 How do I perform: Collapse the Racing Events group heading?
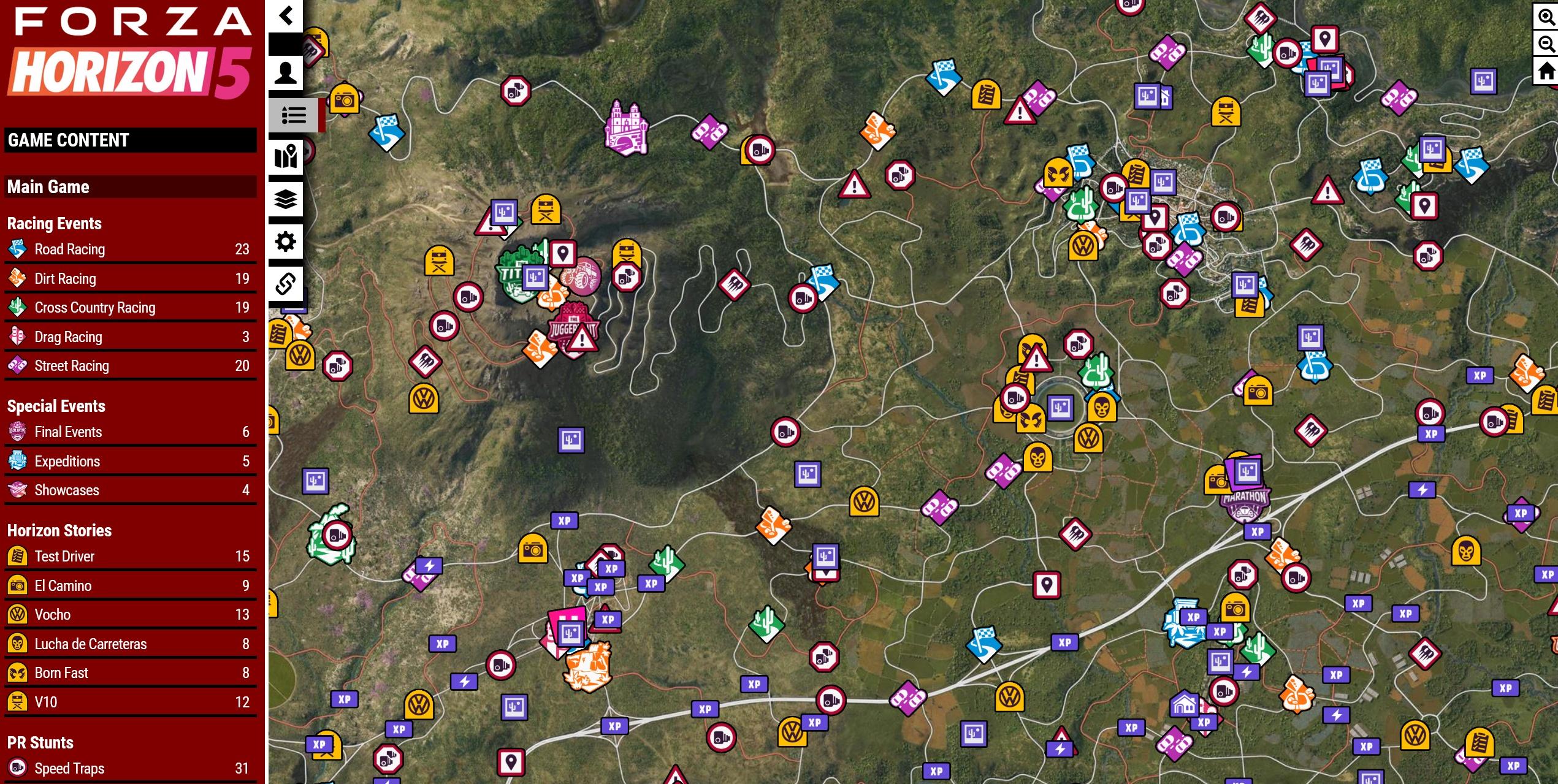[55, 223]
